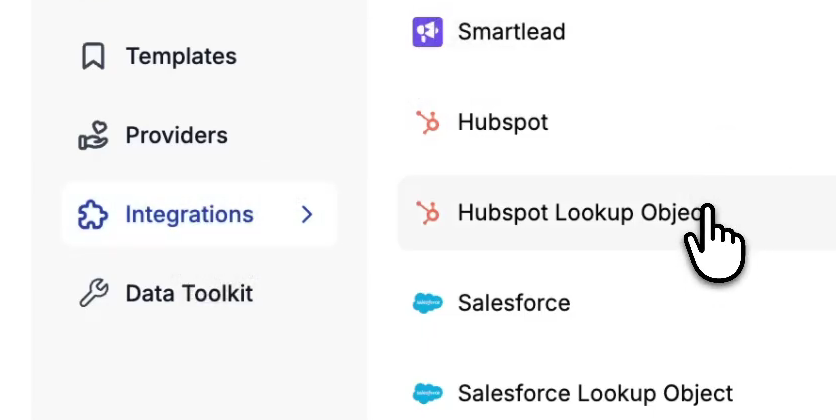Click the Smartlead purple logo icon

[427, 32]
